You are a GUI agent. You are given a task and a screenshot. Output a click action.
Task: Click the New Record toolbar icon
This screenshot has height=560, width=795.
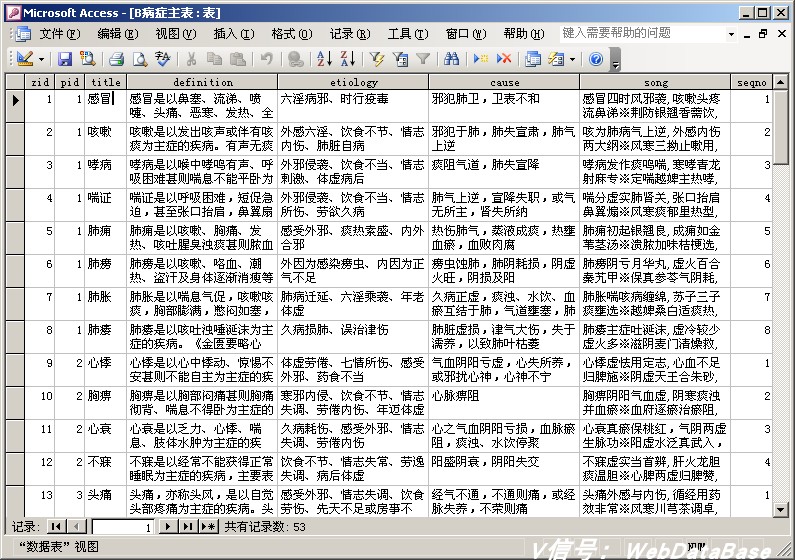tap(480, 59)
